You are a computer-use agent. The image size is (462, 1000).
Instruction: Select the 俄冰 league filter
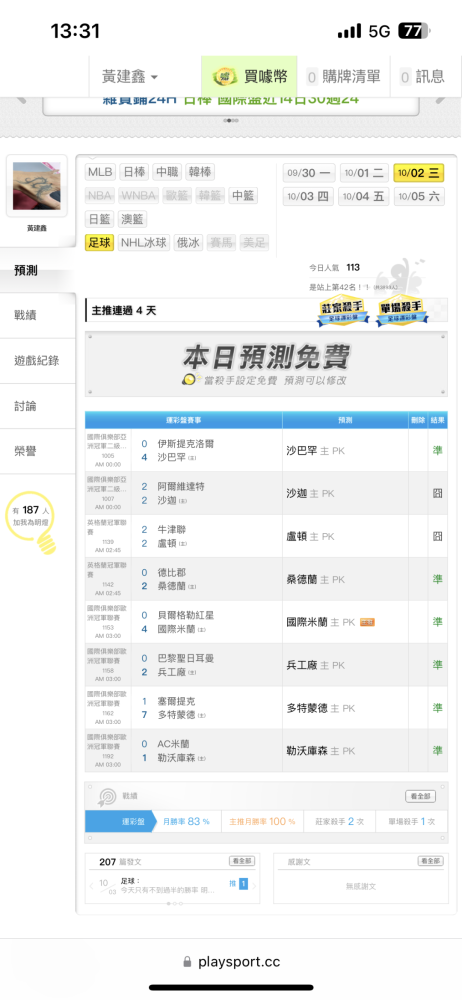coord(188,243)
